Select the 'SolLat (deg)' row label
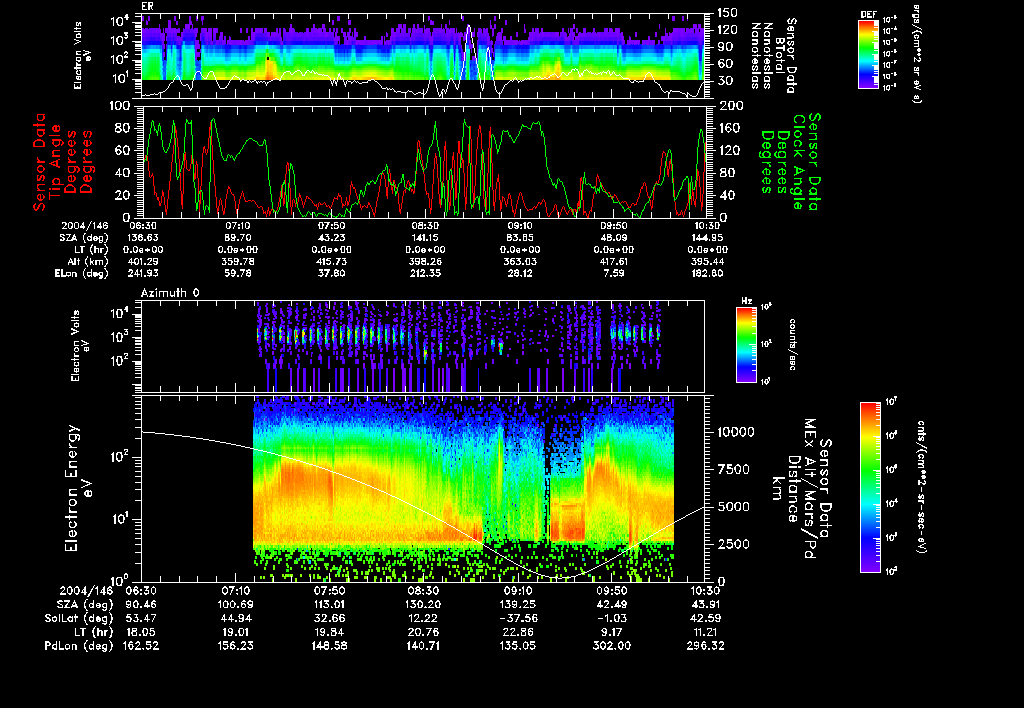The height and width of the screenshot is (708, 1024). coord(79,618)
